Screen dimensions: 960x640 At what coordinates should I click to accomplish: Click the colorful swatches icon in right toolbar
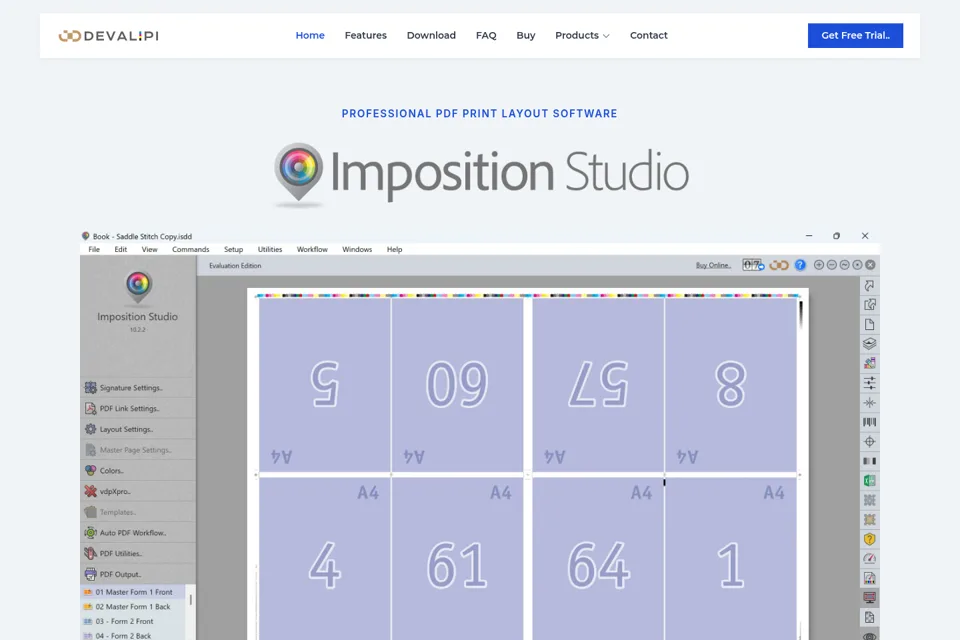(869, 363)
